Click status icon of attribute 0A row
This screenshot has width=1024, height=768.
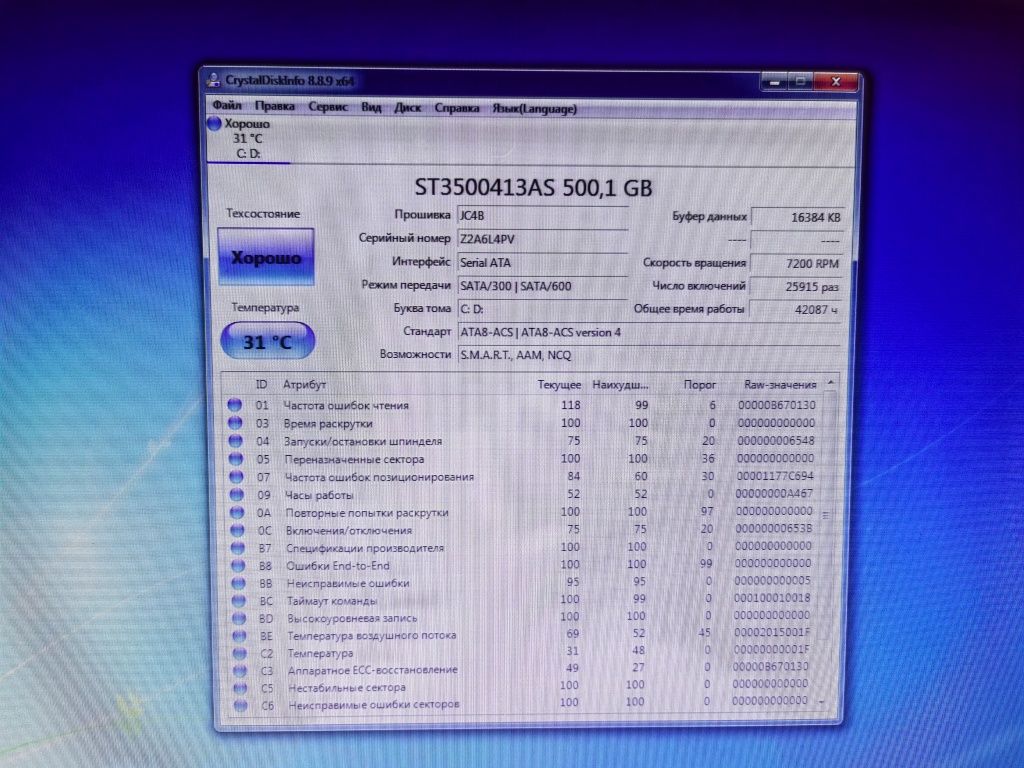236,513
